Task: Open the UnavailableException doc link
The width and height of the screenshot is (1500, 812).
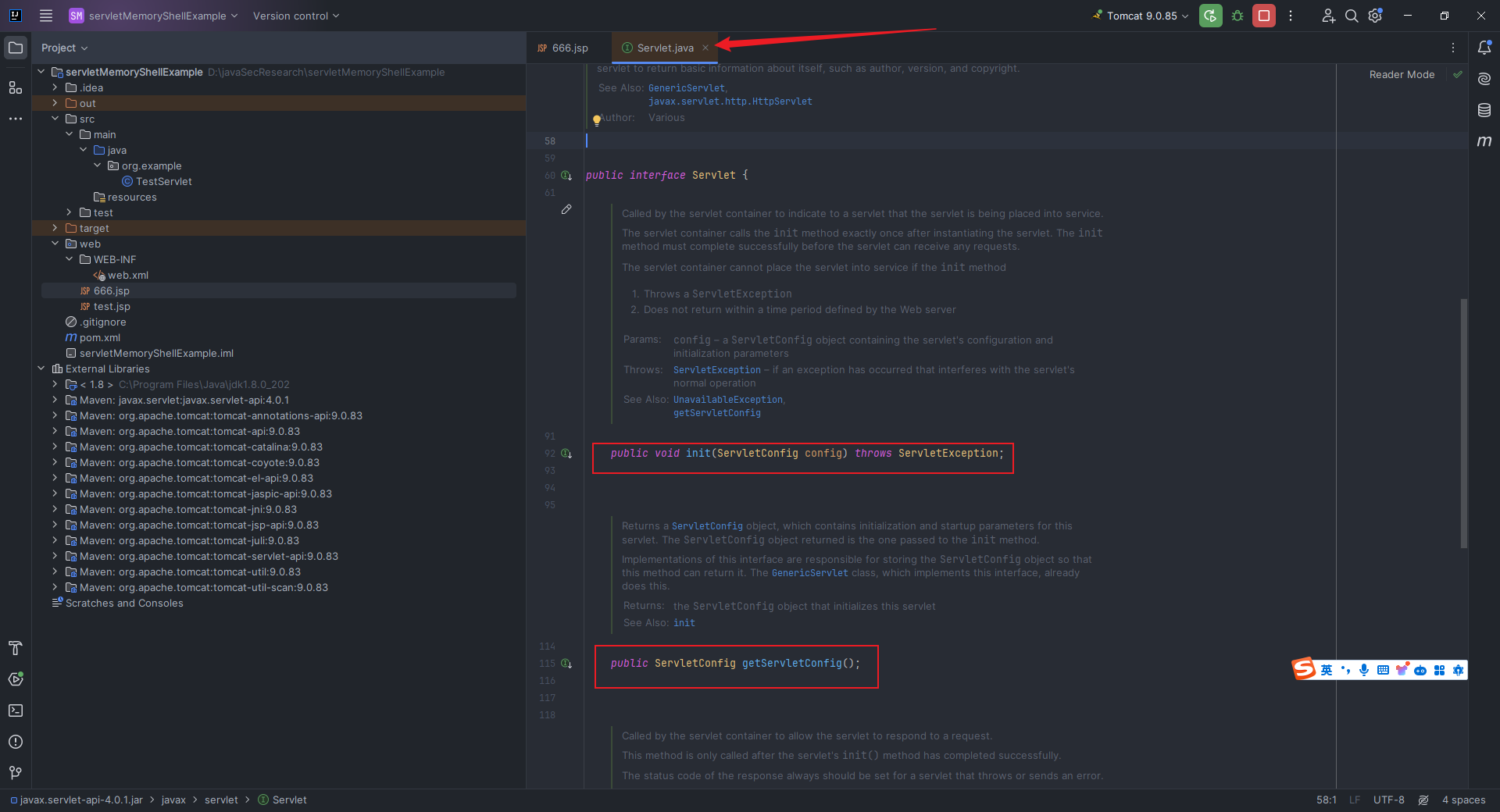Action: coord(728,400)
